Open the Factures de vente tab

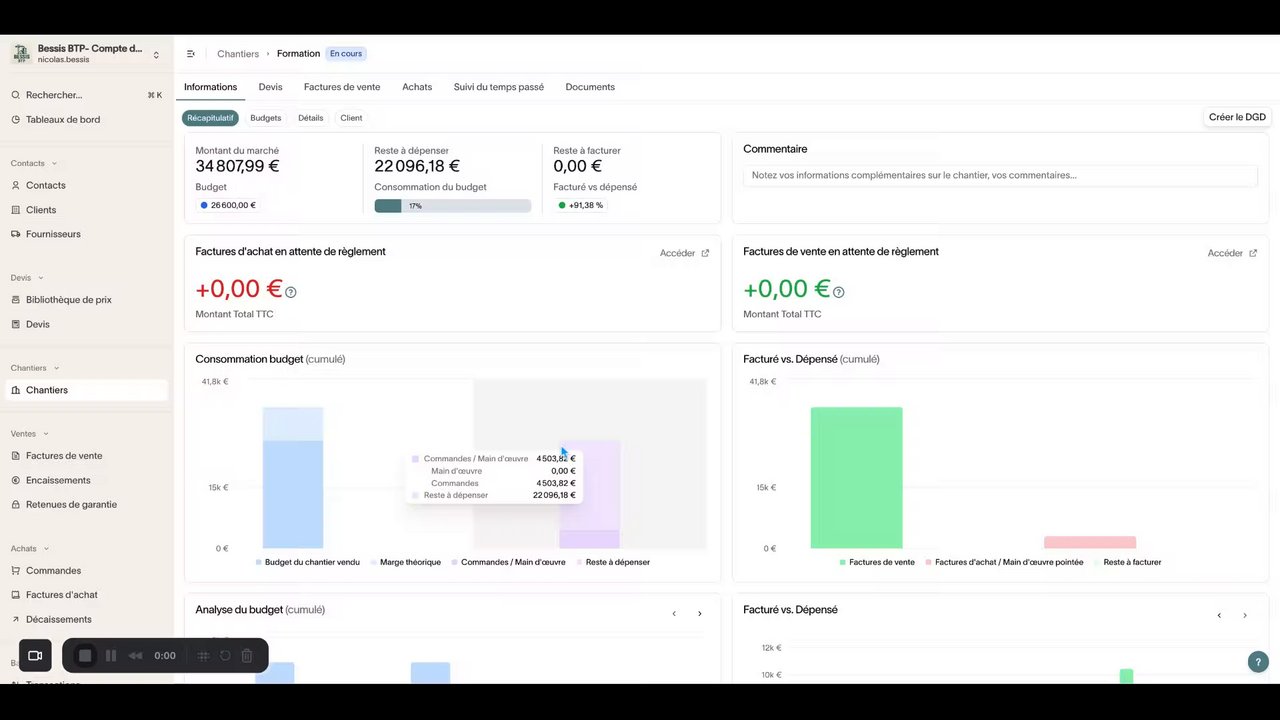pos(342,87)
